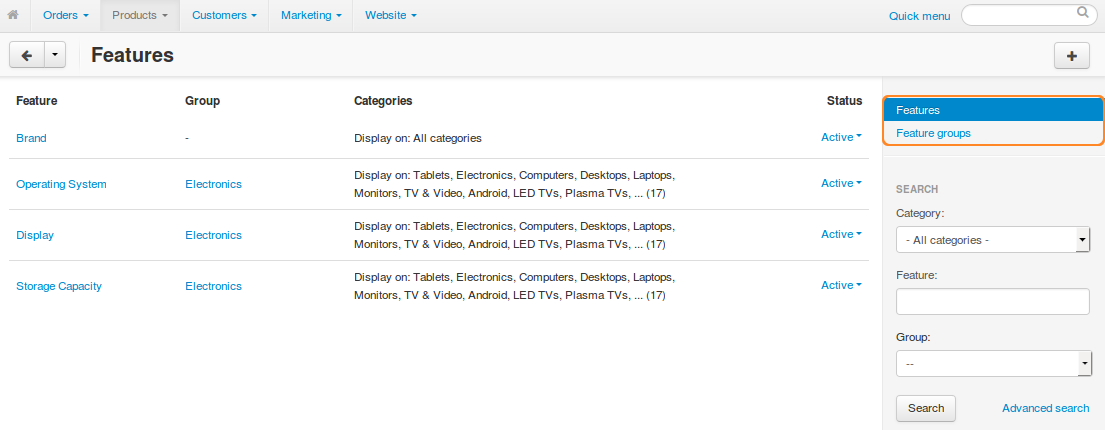
Task: Click the Status column header
Action: [844, 101]
